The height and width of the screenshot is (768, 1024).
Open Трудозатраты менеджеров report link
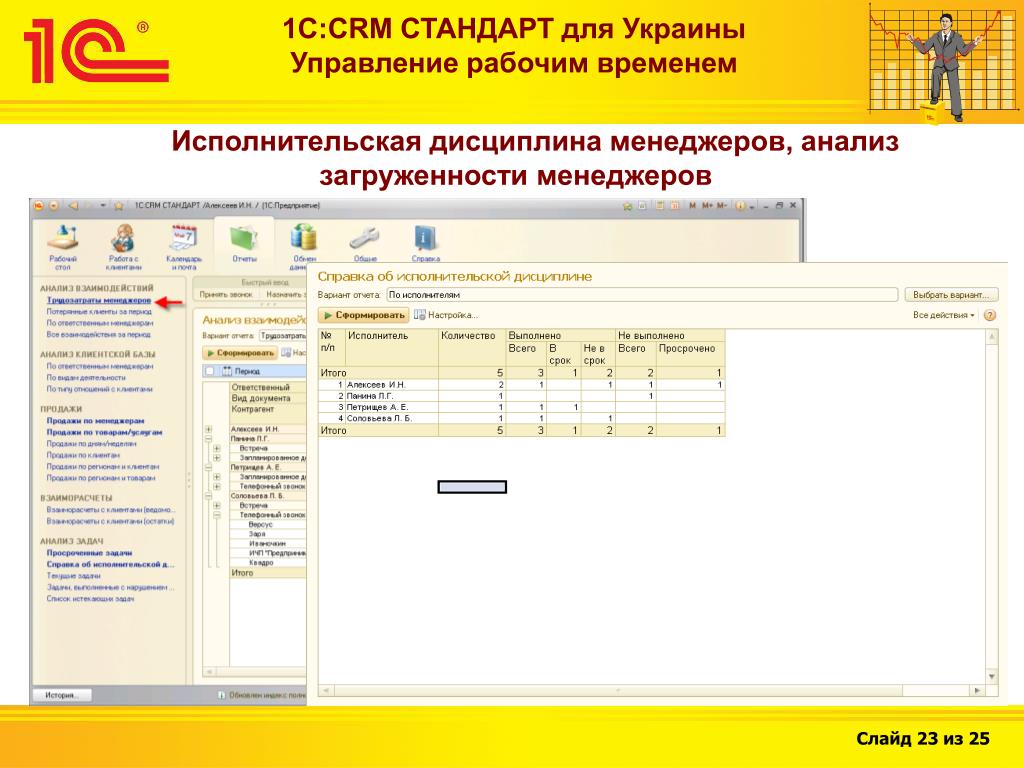click(99, 300)
